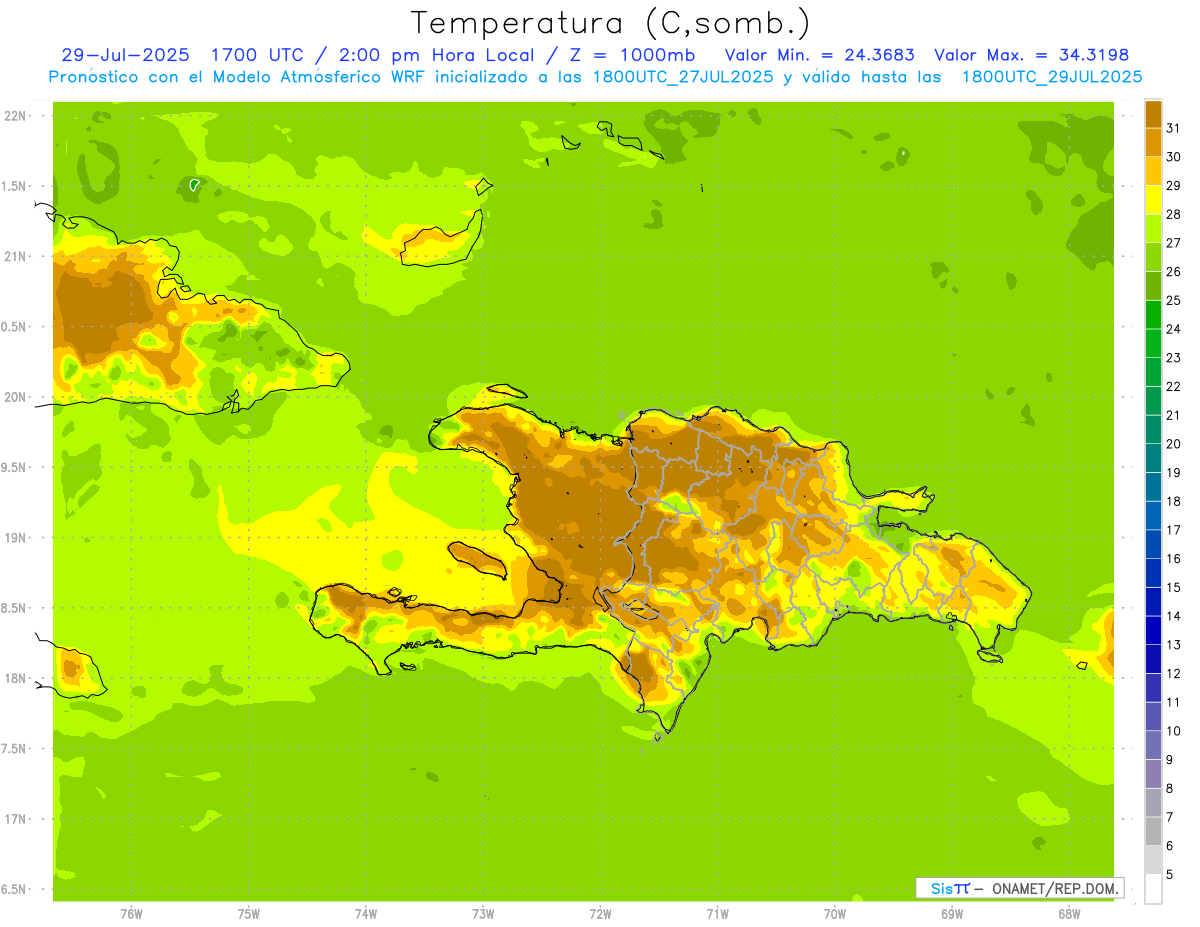The width and height of the screenshot is (1200, 927).
Task: Click the "73W" longitude axis label
Action: [x=483, y=913]
